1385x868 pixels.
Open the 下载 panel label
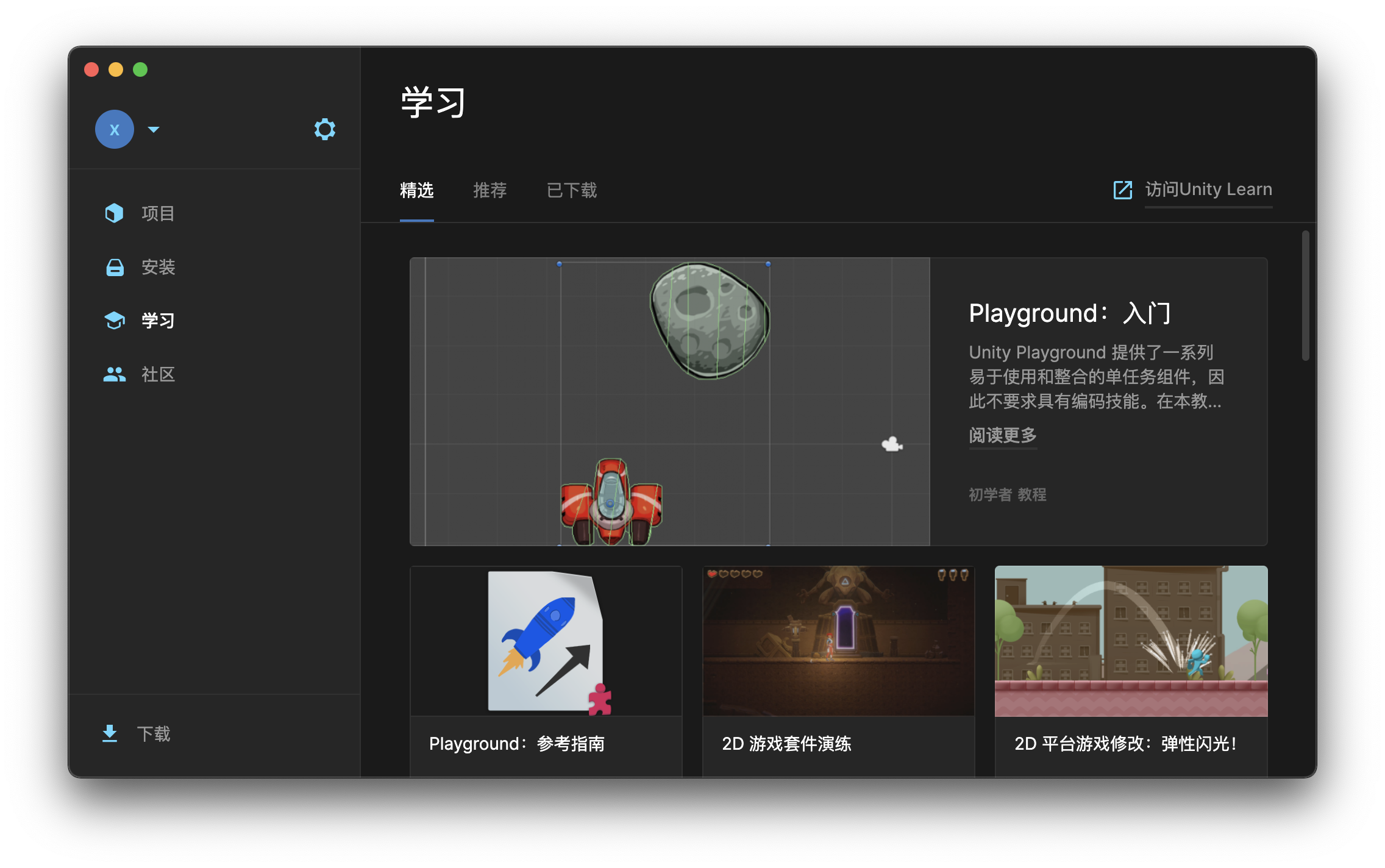point(154,733)
